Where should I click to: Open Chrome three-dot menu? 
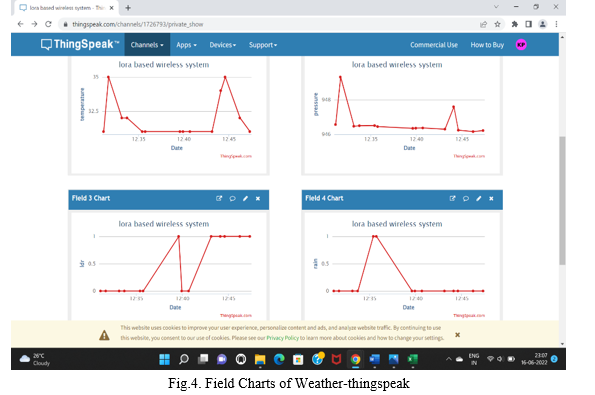(556, 24)
